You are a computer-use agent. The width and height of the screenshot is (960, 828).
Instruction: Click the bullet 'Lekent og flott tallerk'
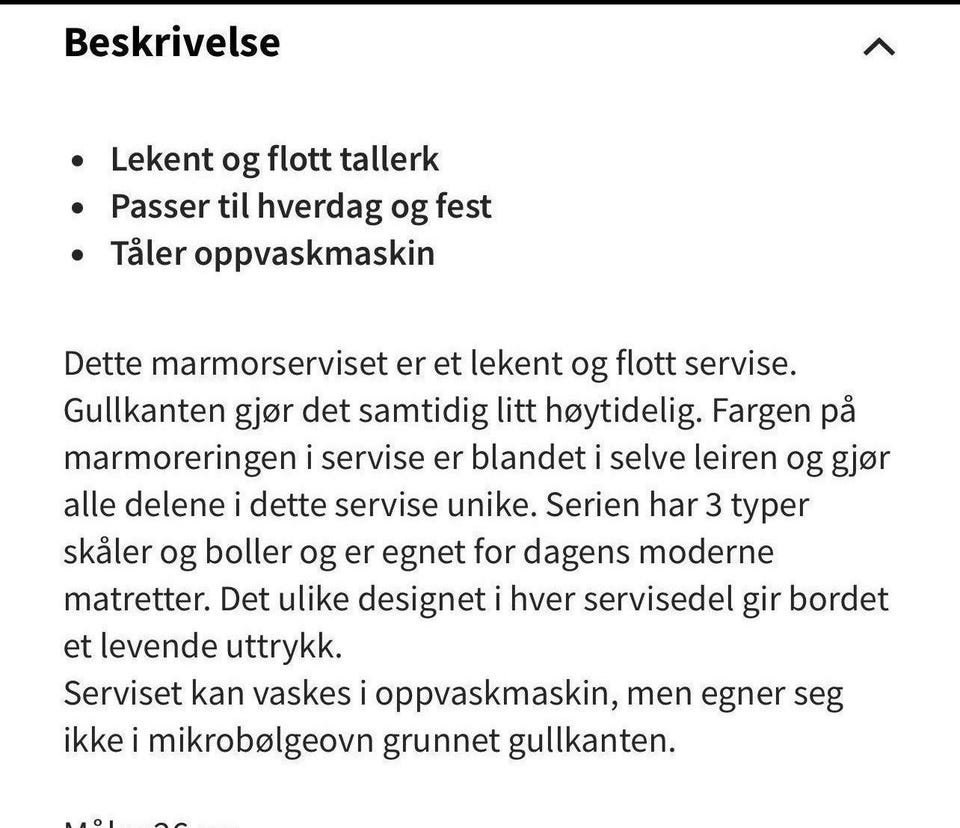point(277,158)
